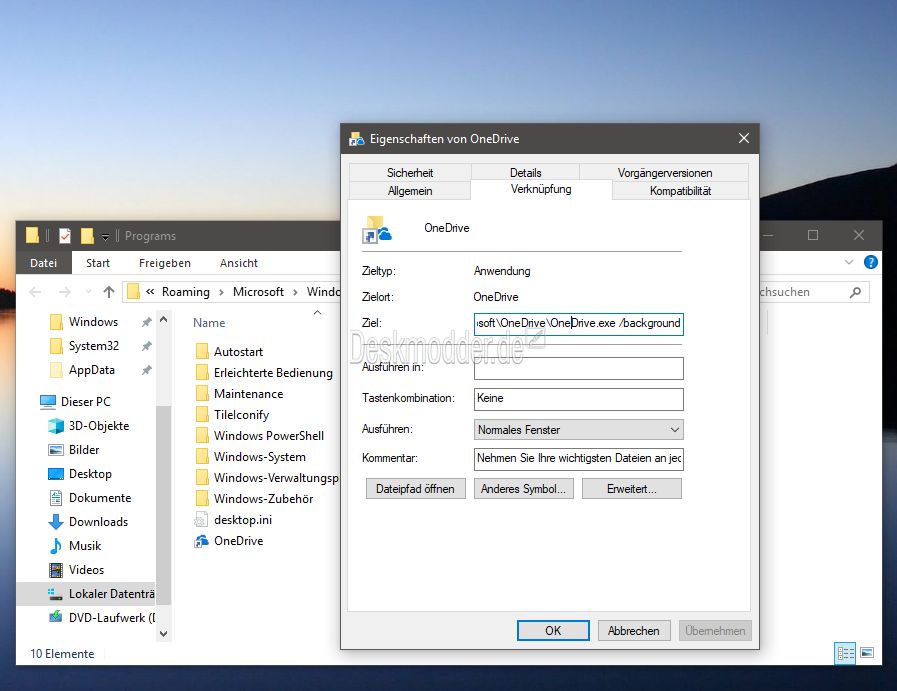Switch to details view via status bar icon
The width and height of the screenshot is (897, 691).
pyautogui.click(x=845, y=653)
